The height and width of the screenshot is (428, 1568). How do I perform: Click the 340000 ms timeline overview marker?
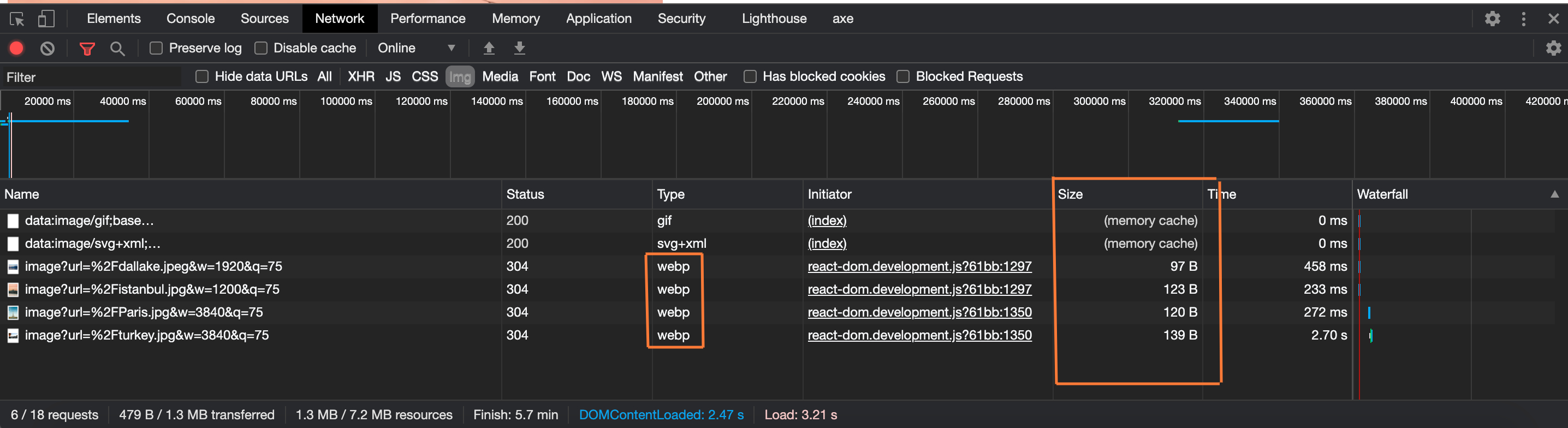tap(1249, 101)
